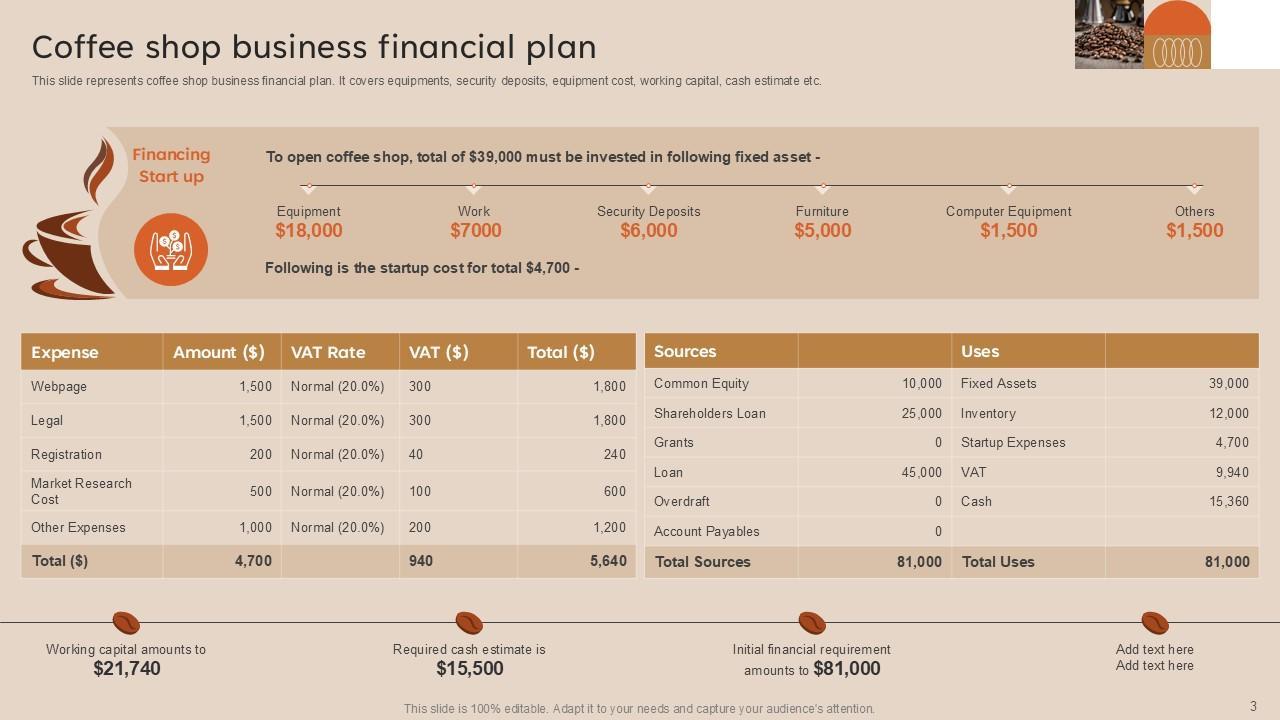1280x720 pixels.
Task: Click the orange circle logo graphic
Action: (1177, 34)
